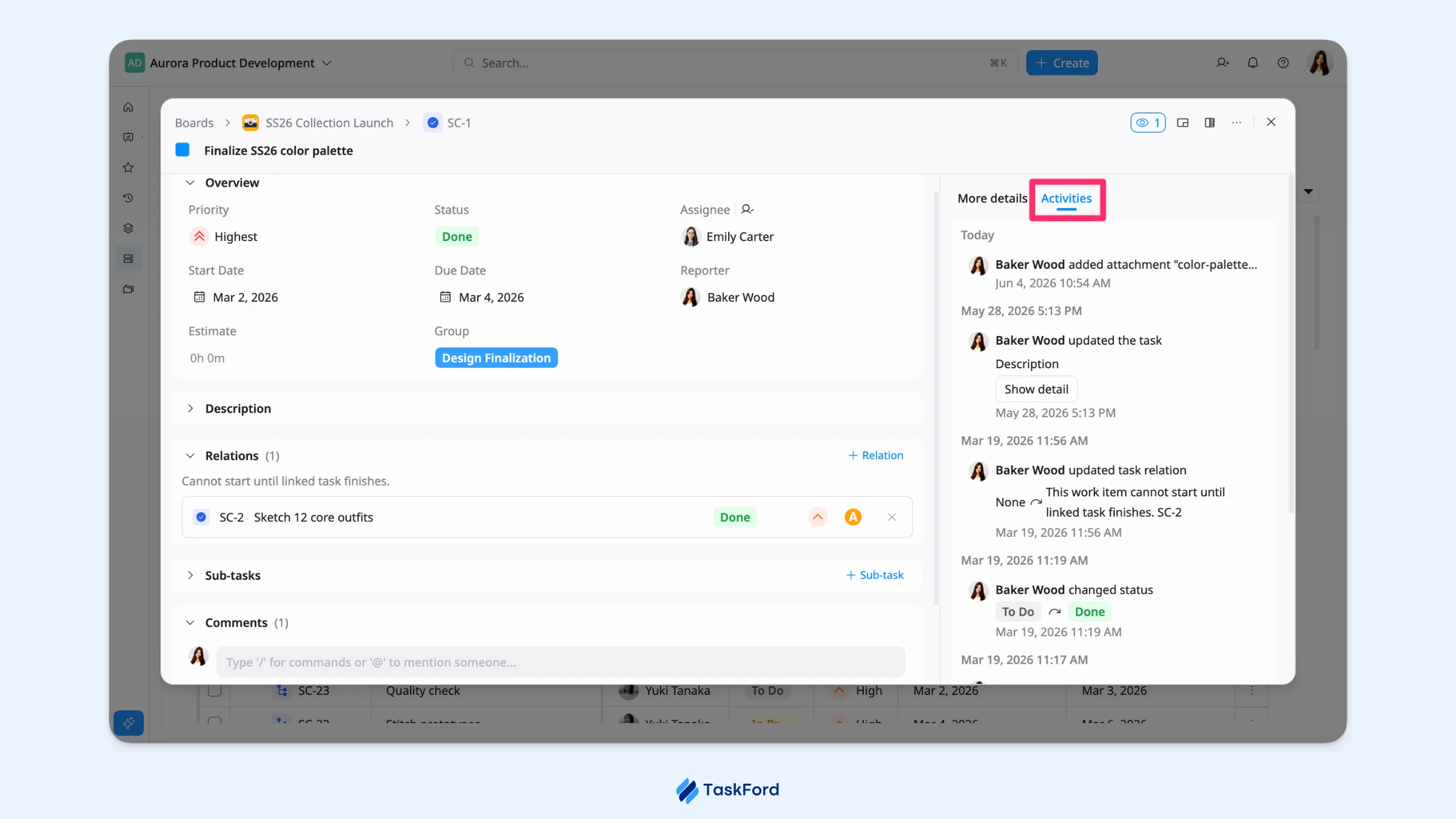Open the notifications bell

1253,62
